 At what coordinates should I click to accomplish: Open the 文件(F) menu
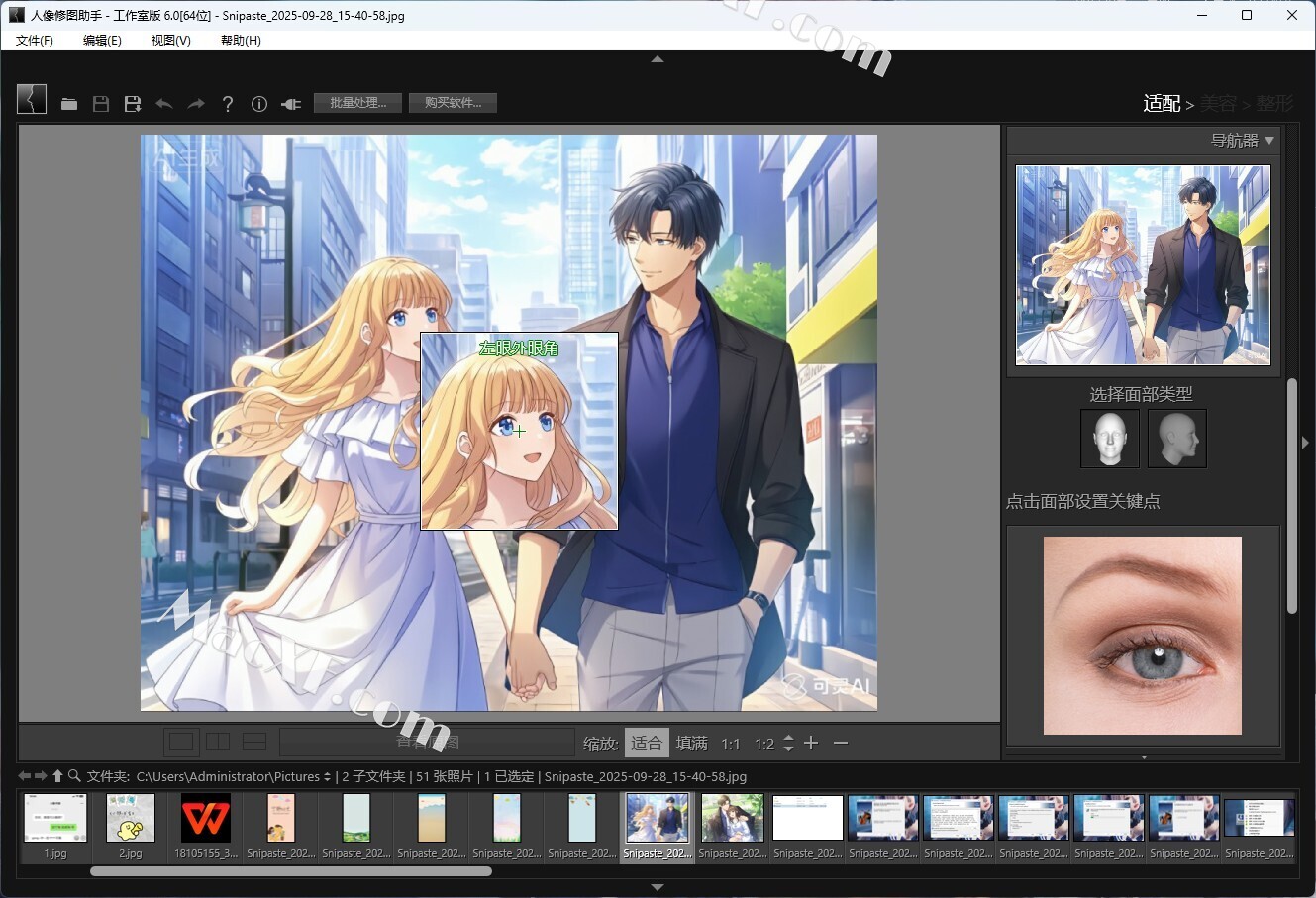coord(35,40)
